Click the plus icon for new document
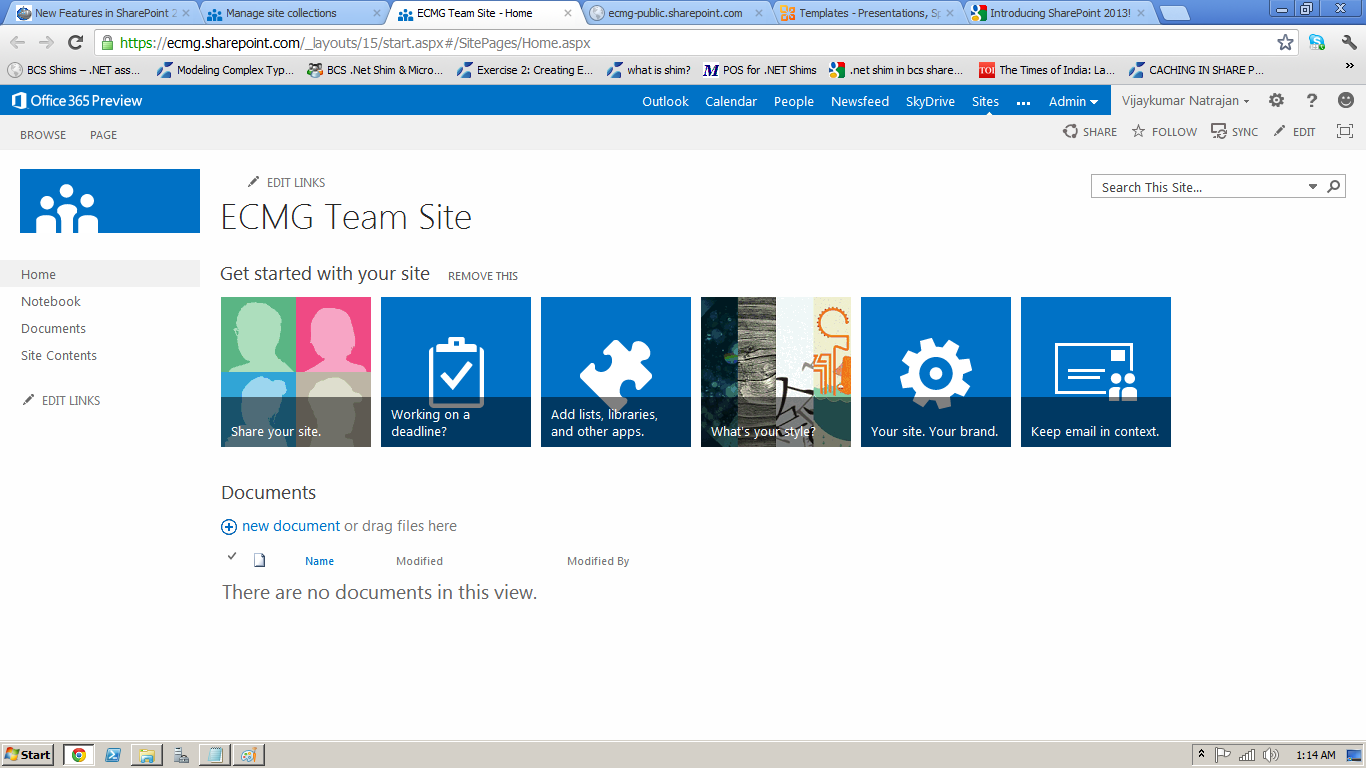1366x768 pixels. 229,527
